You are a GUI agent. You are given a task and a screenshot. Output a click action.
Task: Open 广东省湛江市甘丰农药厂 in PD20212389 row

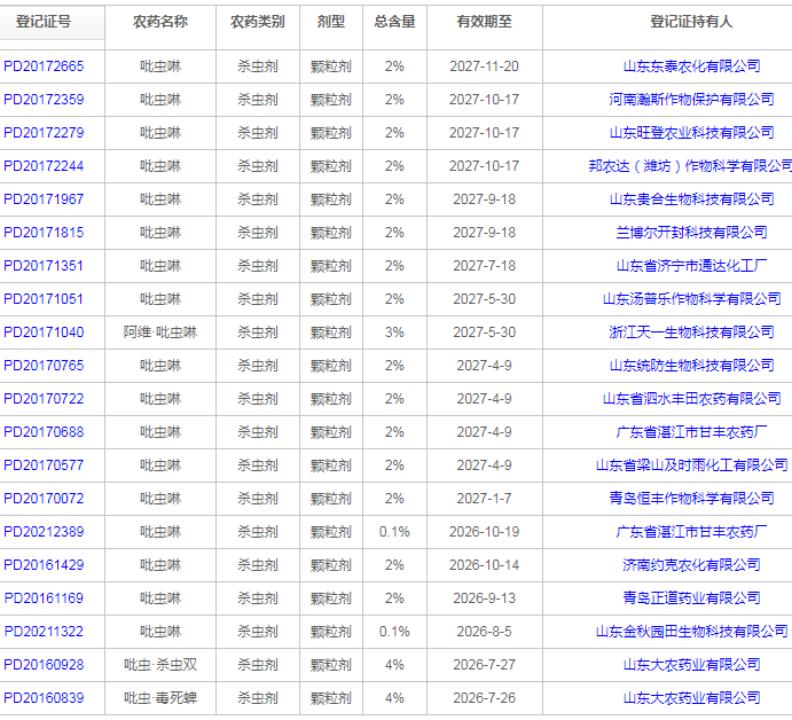pos(691,532)
